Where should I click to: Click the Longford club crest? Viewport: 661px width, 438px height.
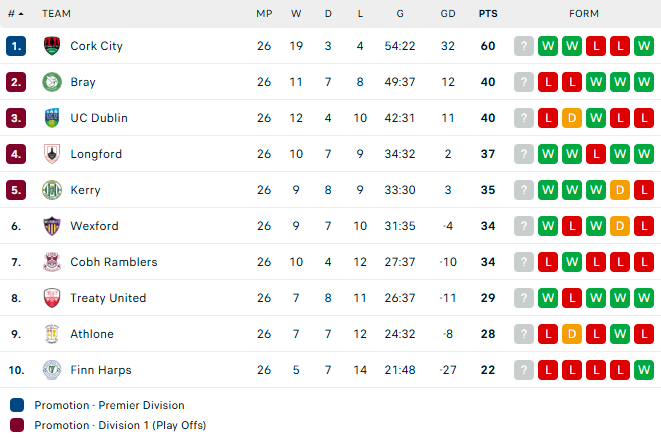(52, 154)
